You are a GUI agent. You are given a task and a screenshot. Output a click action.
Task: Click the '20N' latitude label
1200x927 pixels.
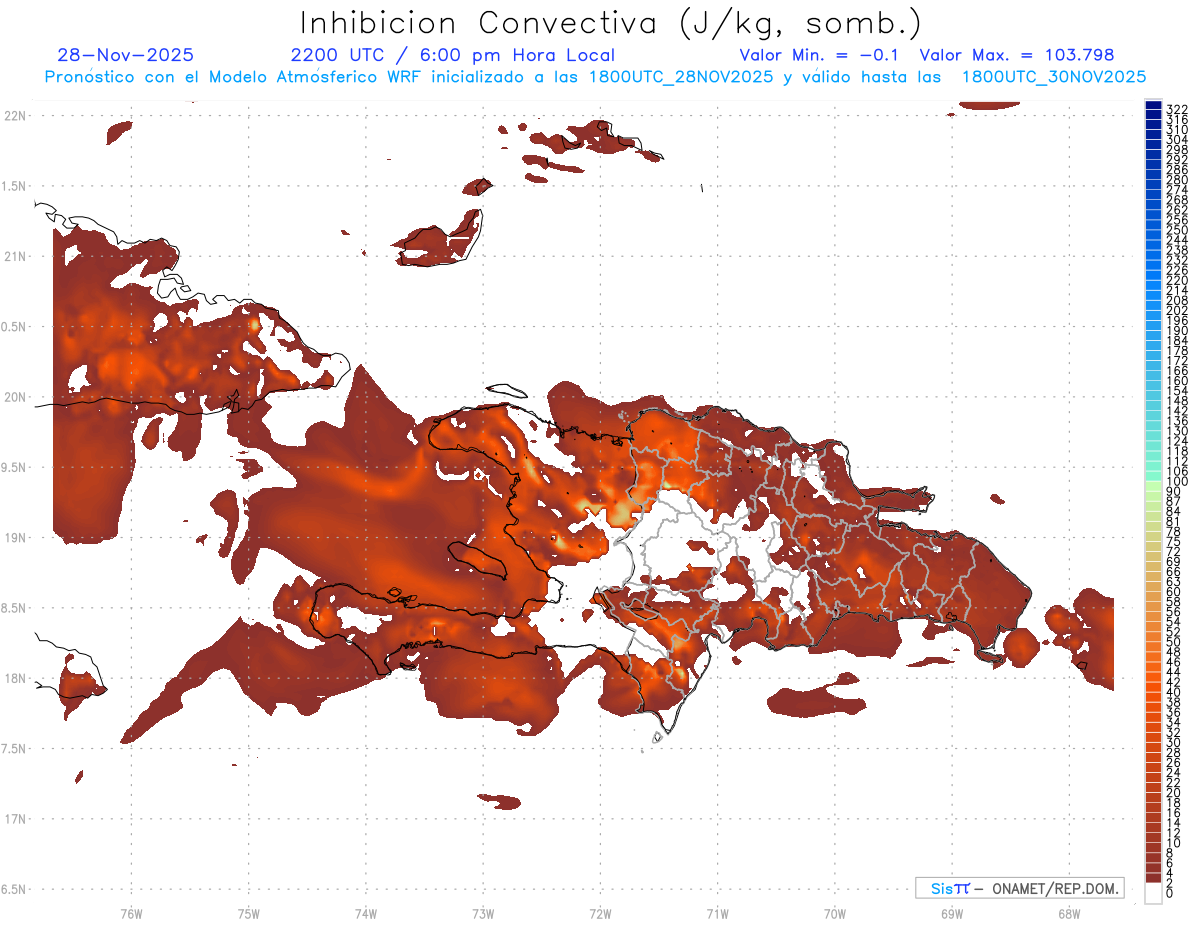[x=15, y=398]
